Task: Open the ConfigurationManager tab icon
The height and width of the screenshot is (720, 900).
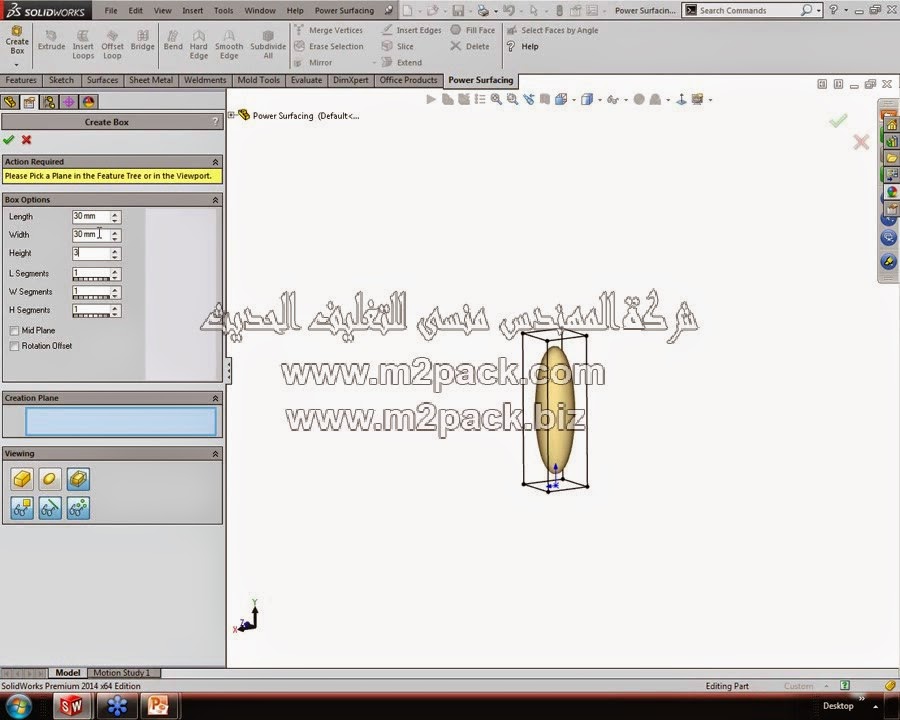Action: [x=49, y=102]
